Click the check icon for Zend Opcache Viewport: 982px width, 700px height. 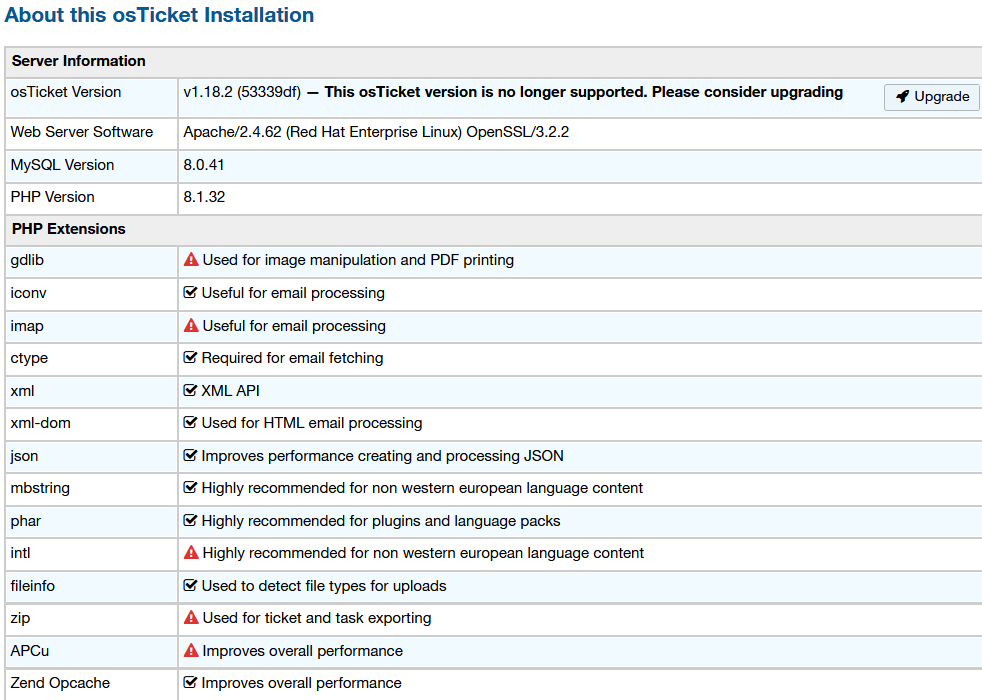[191, 683]
